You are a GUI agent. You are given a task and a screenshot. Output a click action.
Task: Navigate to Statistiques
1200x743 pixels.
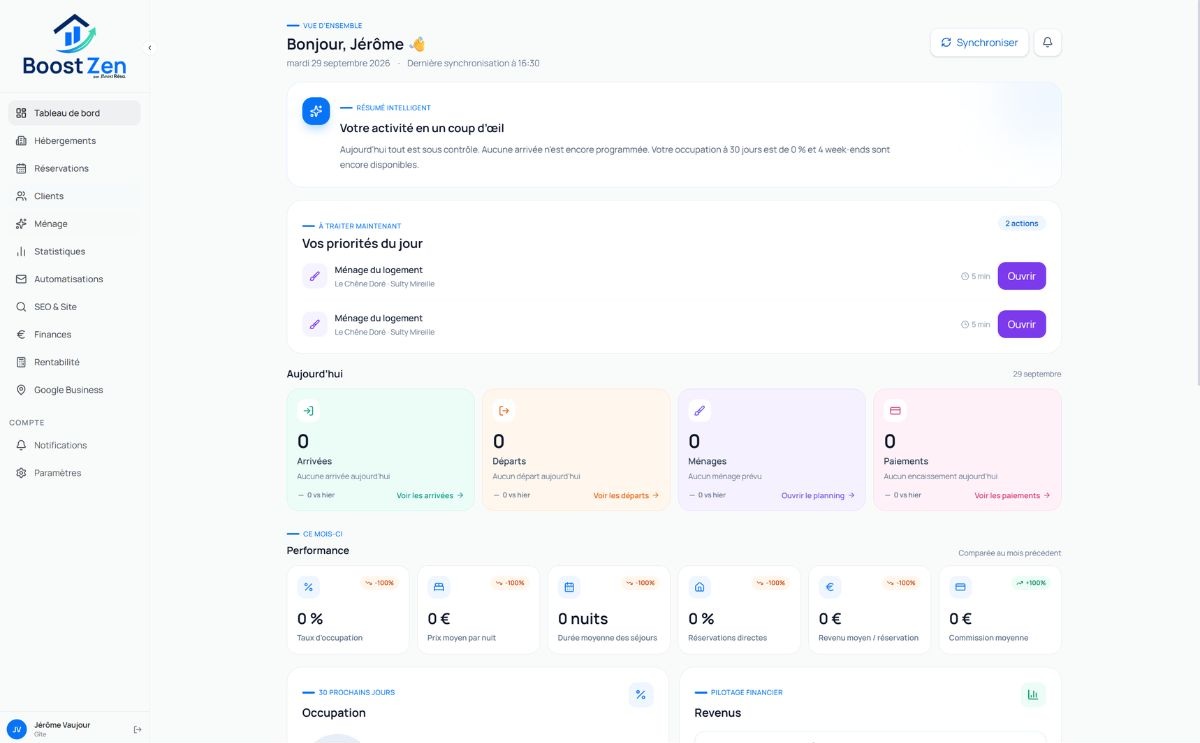tap(74, 251)
